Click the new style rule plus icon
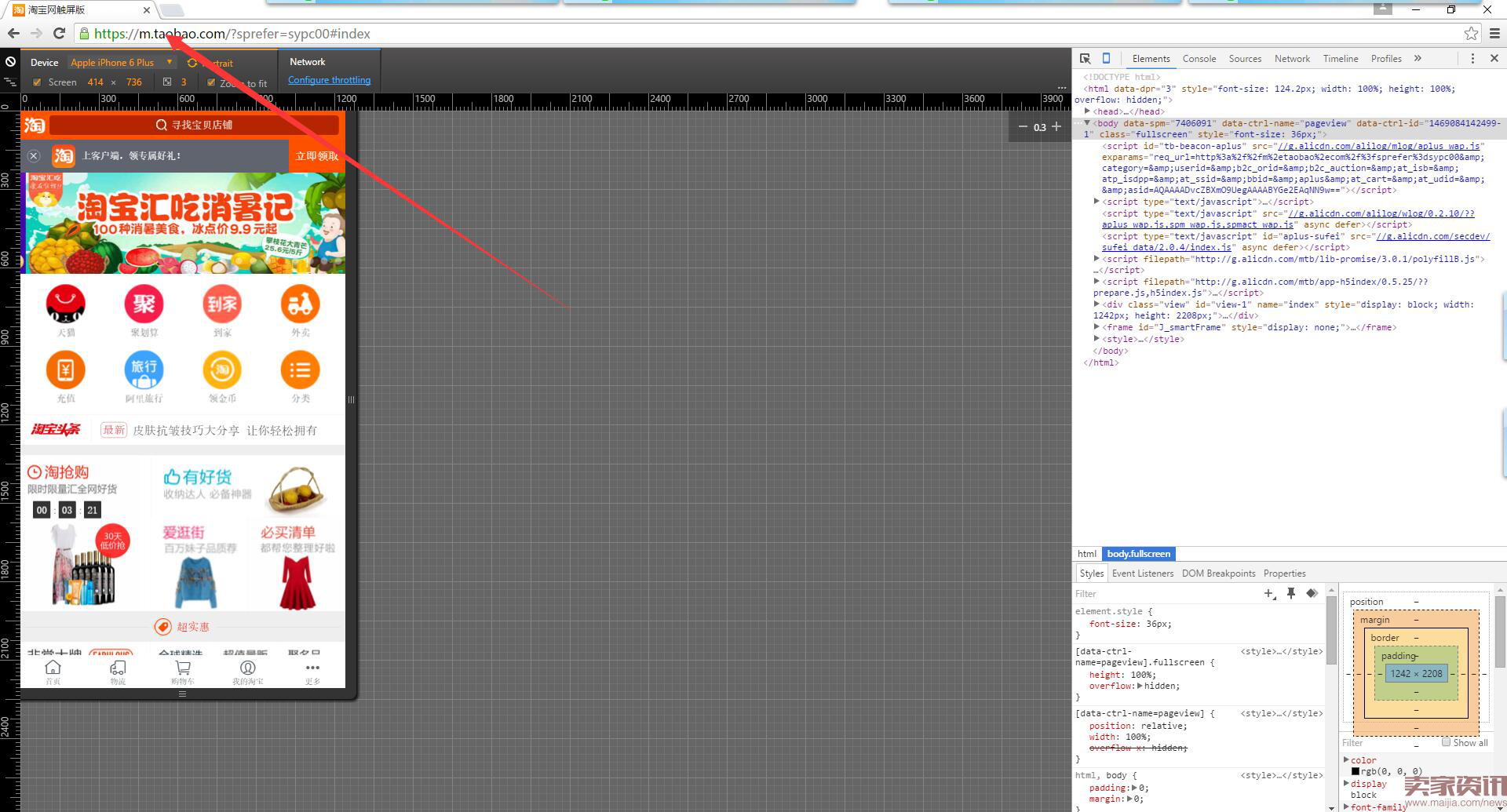Screen dimensions: 1507x812 [x=1269, y=594]
